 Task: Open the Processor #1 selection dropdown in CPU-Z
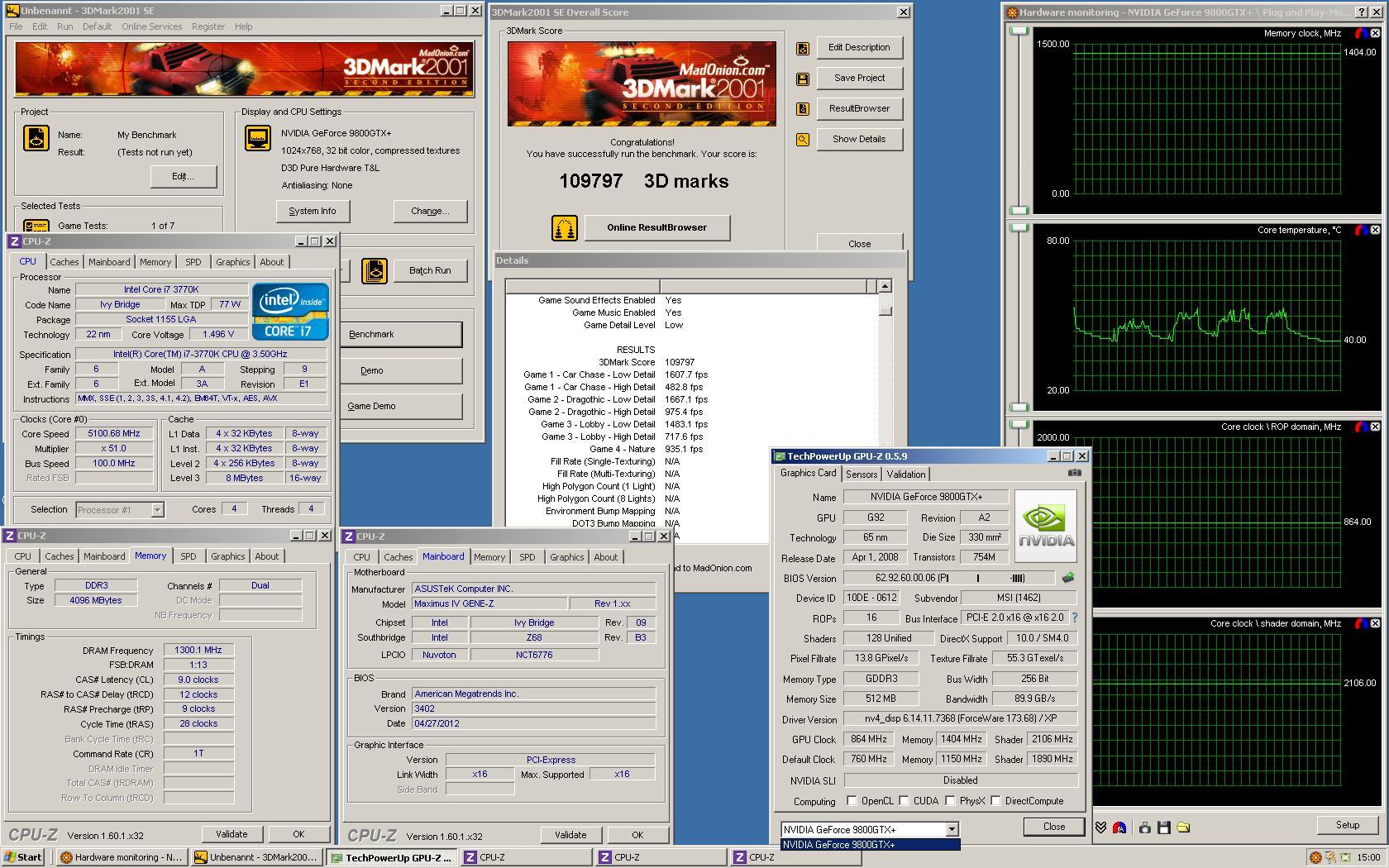coord(157,510)
